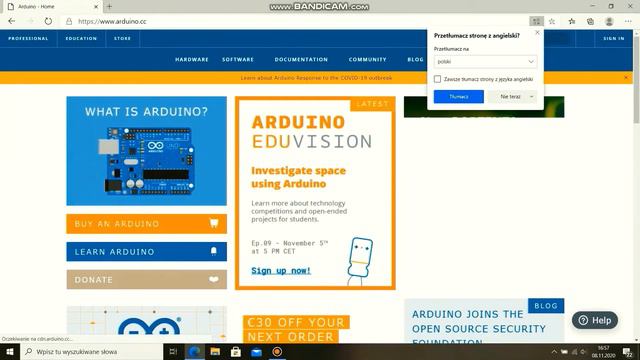Viewport: 640px width, 360px height.
Task: Open Software navigation menu
Action: click(x=238, y=60)
